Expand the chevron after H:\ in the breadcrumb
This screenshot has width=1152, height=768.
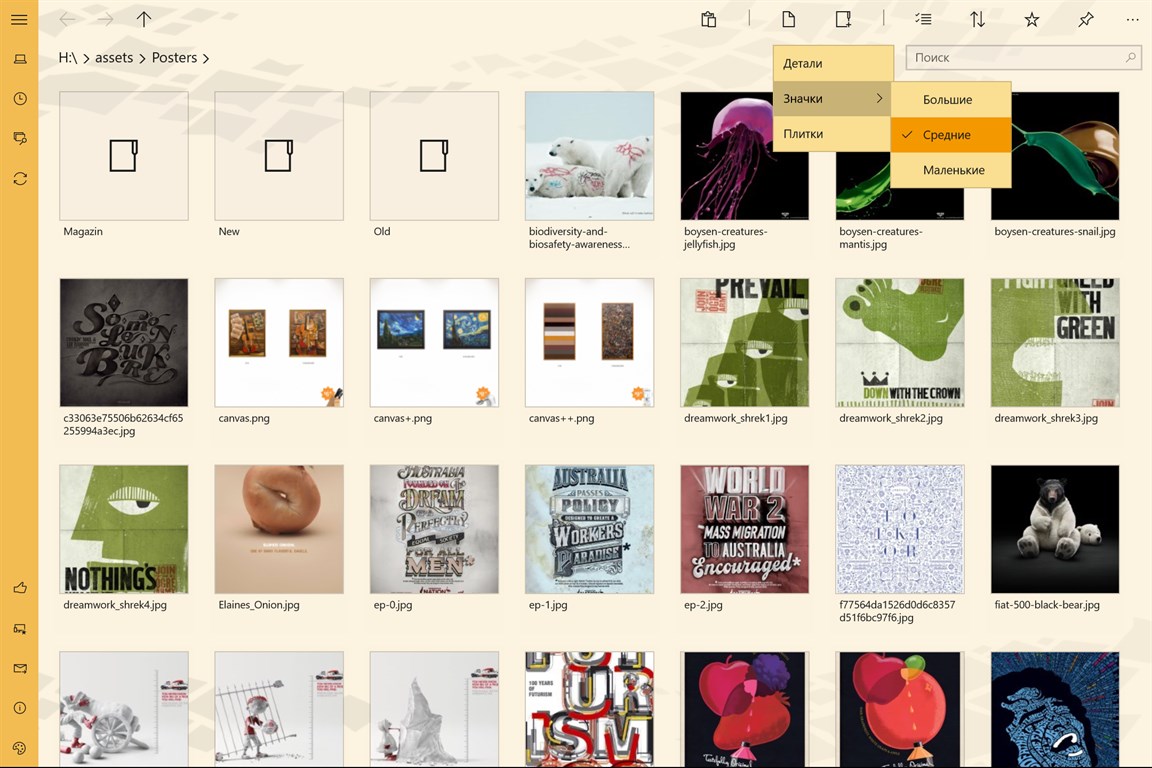point(86,58)
